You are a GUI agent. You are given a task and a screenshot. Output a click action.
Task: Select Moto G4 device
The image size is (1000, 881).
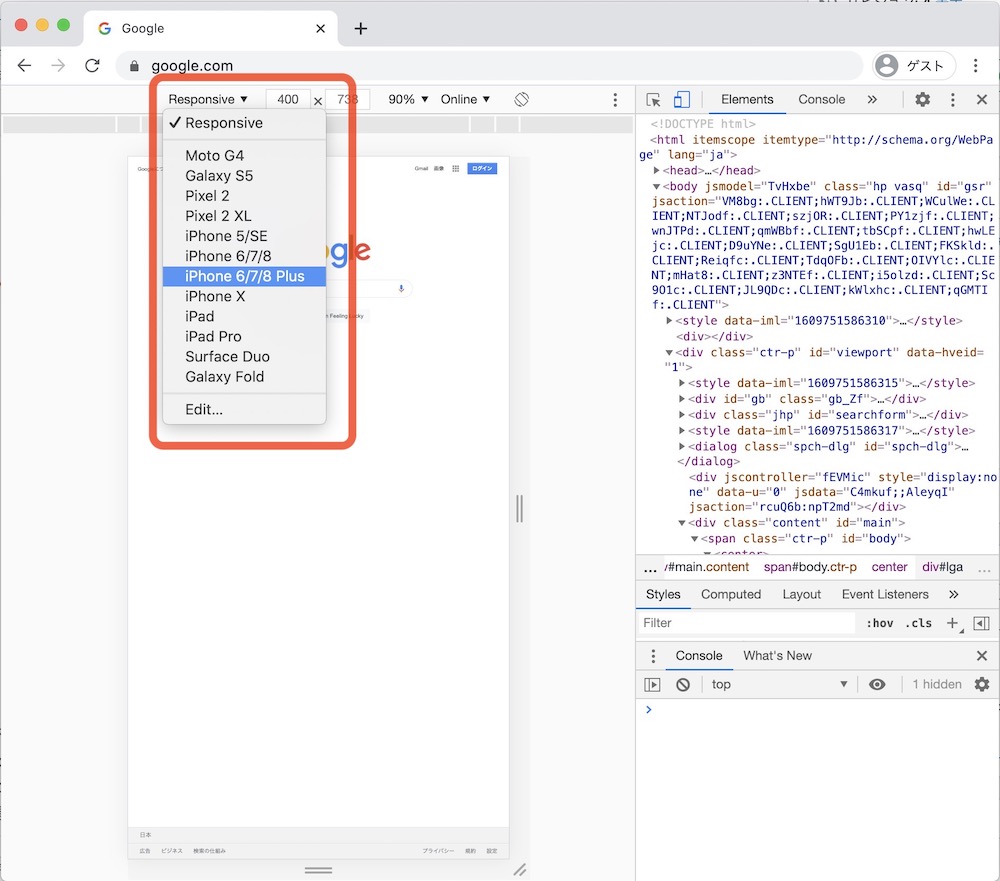(244, 156)
